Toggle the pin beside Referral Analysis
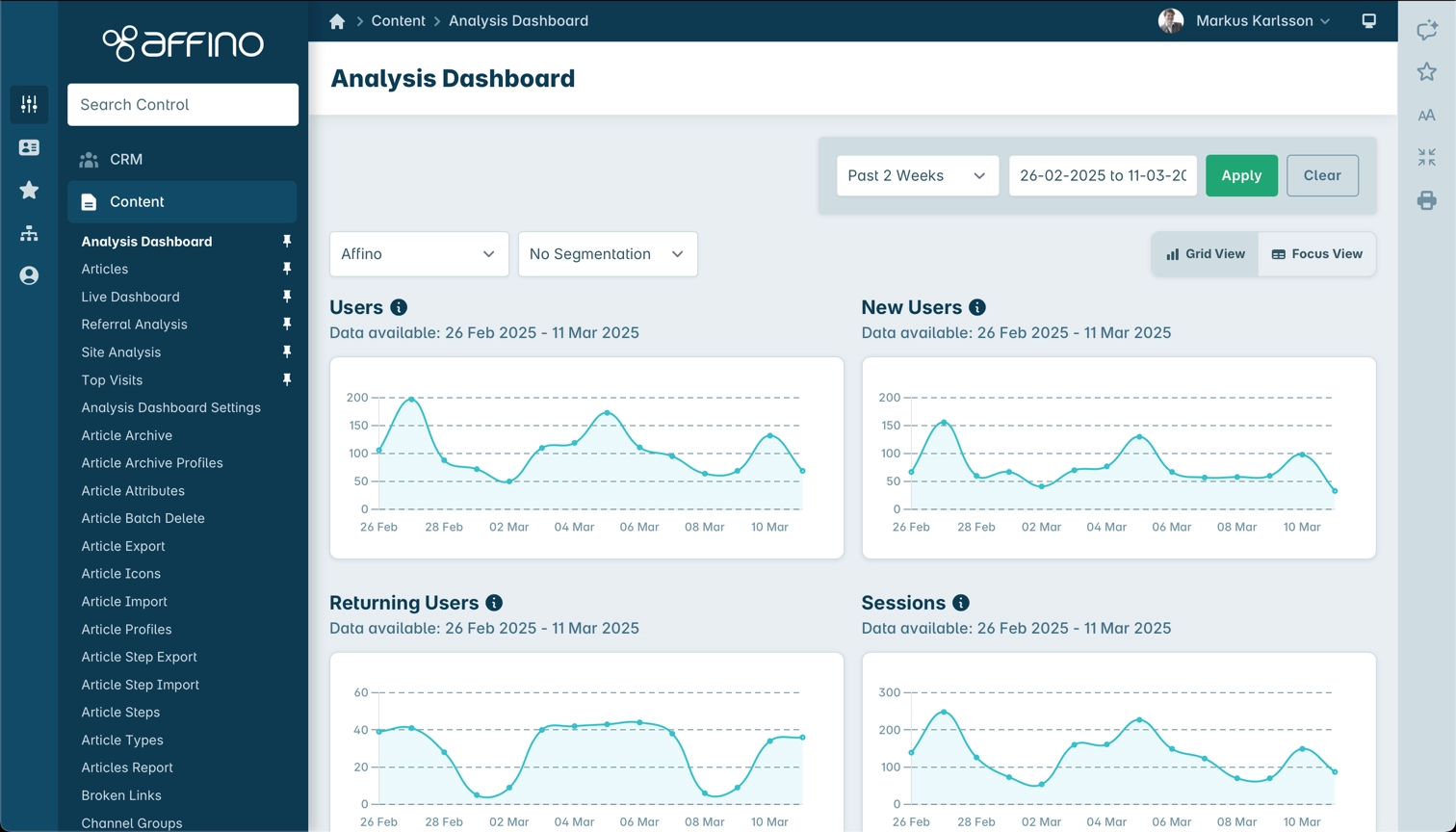1456x832 pixels. 286,325
